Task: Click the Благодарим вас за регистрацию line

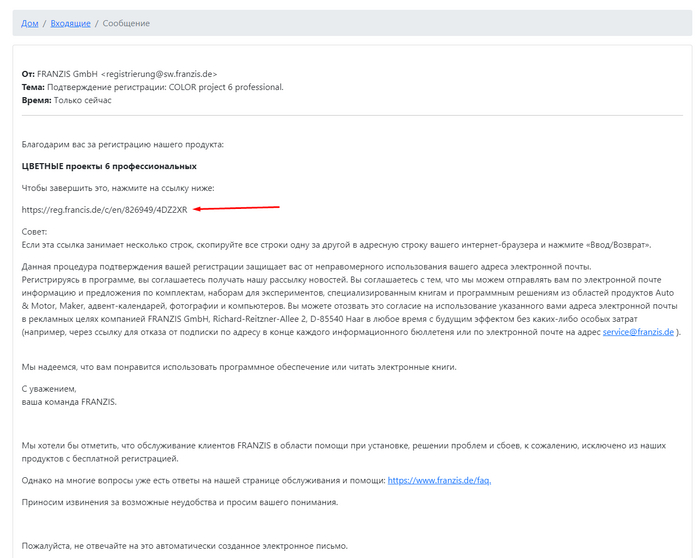Action: click(x=123, y=145)
